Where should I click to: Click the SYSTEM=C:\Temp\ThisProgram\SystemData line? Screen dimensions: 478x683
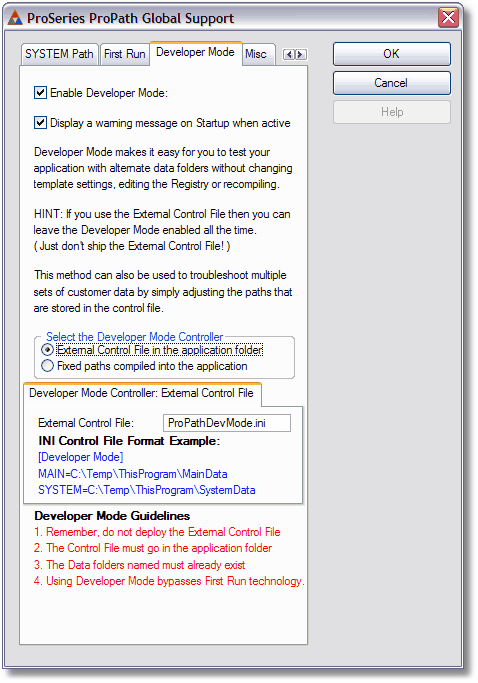coord(147,490)
